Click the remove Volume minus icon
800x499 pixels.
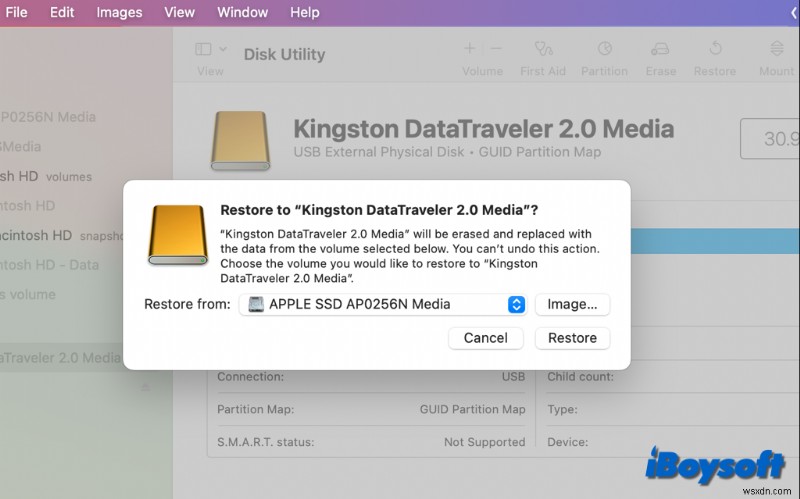pyautogui.click(x=496, y=48)
